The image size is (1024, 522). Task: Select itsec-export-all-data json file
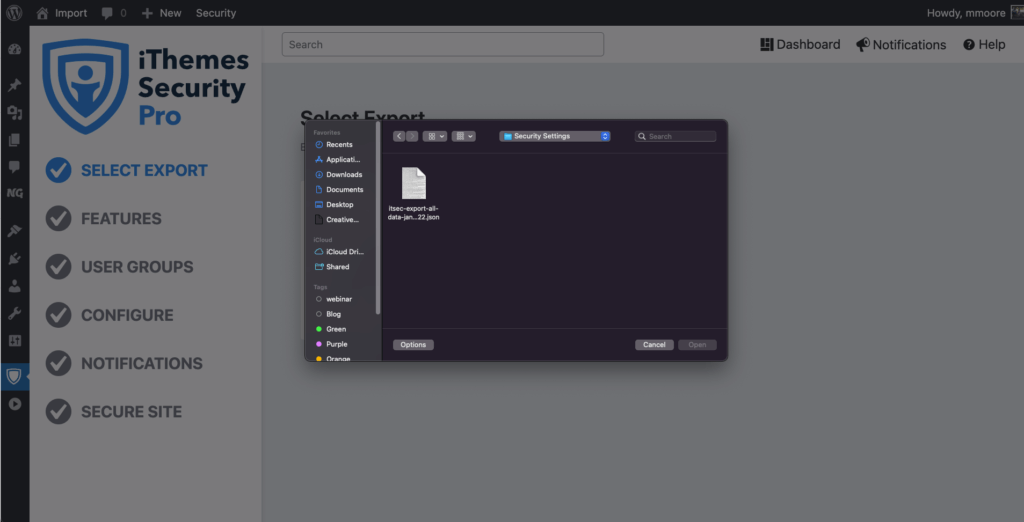click(413, 193)
